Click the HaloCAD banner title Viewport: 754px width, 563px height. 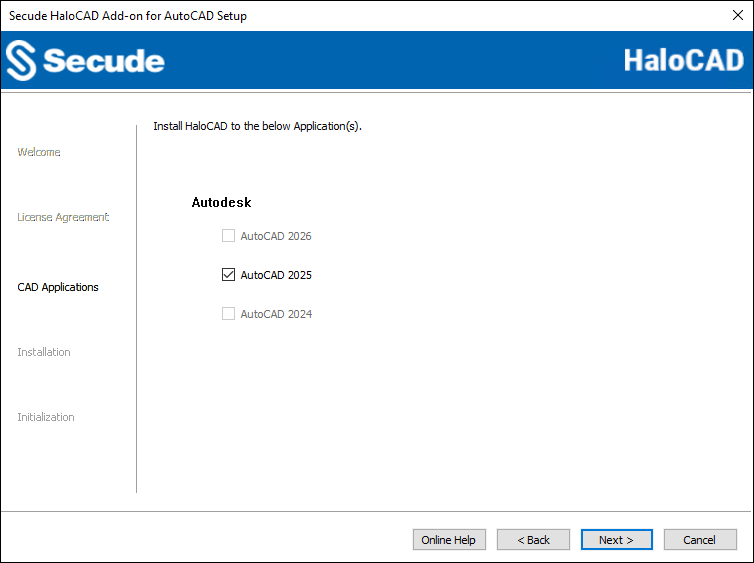[x=684, y=60]
